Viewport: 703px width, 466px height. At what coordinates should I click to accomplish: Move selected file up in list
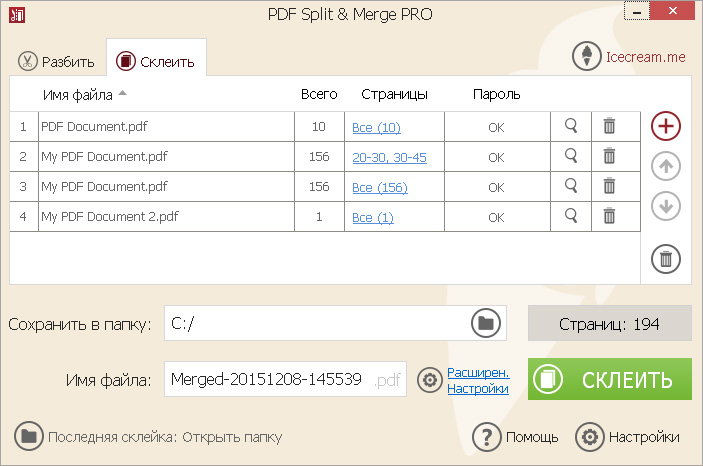[x=666, y=166]
